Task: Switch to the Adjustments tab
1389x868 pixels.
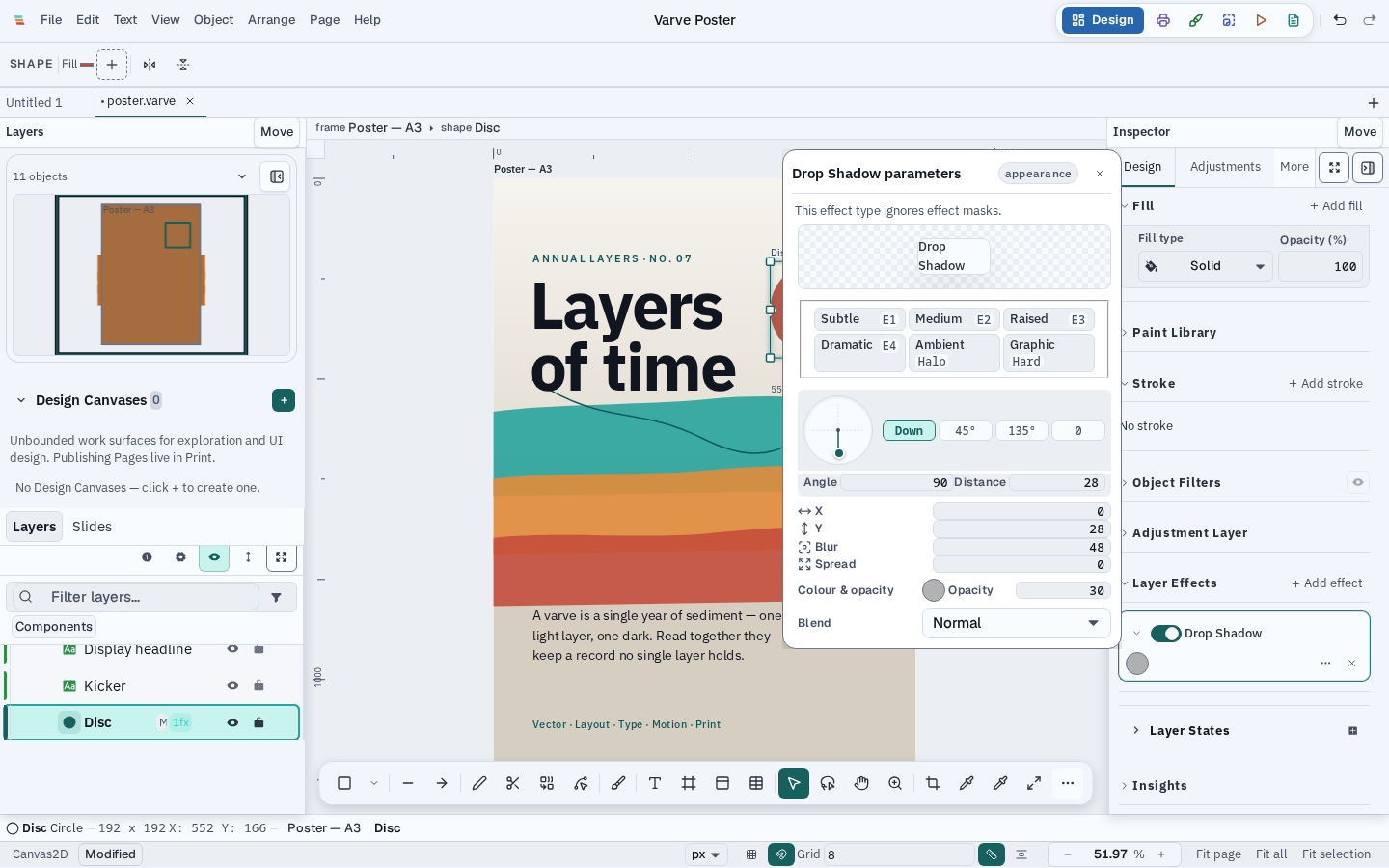Action: 1225,167
